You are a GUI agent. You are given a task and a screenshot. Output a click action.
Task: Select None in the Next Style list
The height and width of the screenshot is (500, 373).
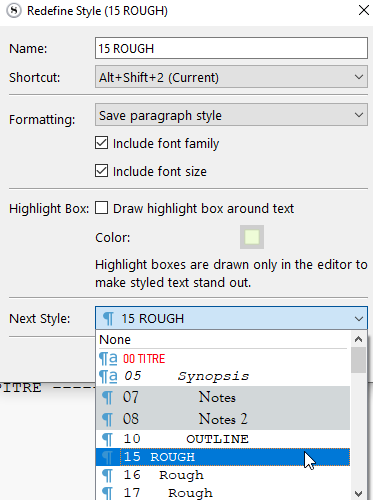coord(223,340)
